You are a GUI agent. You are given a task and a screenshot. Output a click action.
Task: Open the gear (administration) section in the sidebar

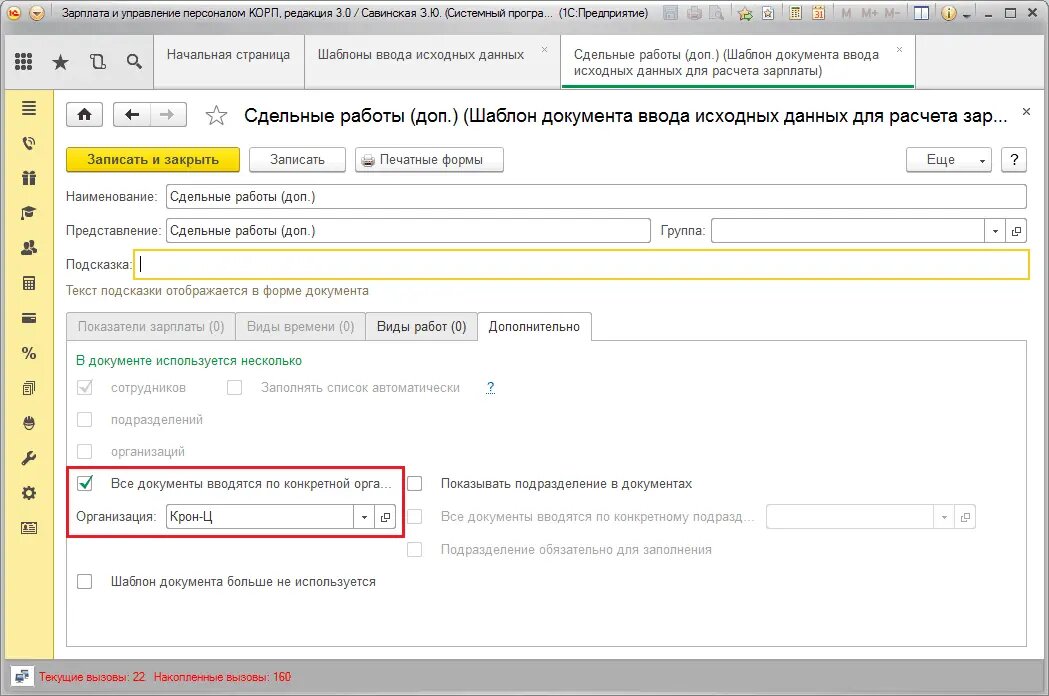29,493
